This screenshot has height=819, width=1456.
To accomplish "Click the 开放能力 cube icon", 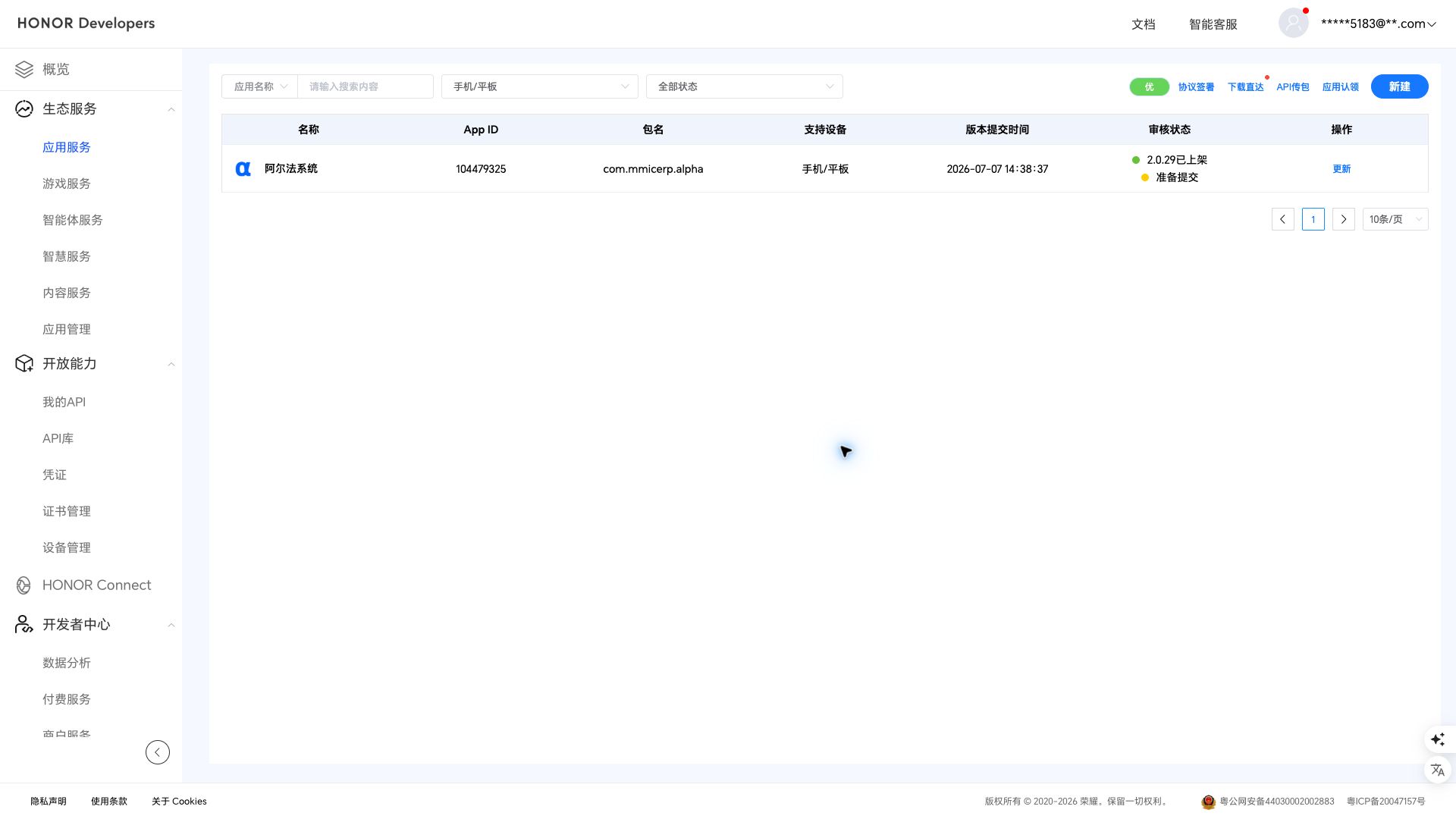I will click(24, 363).
